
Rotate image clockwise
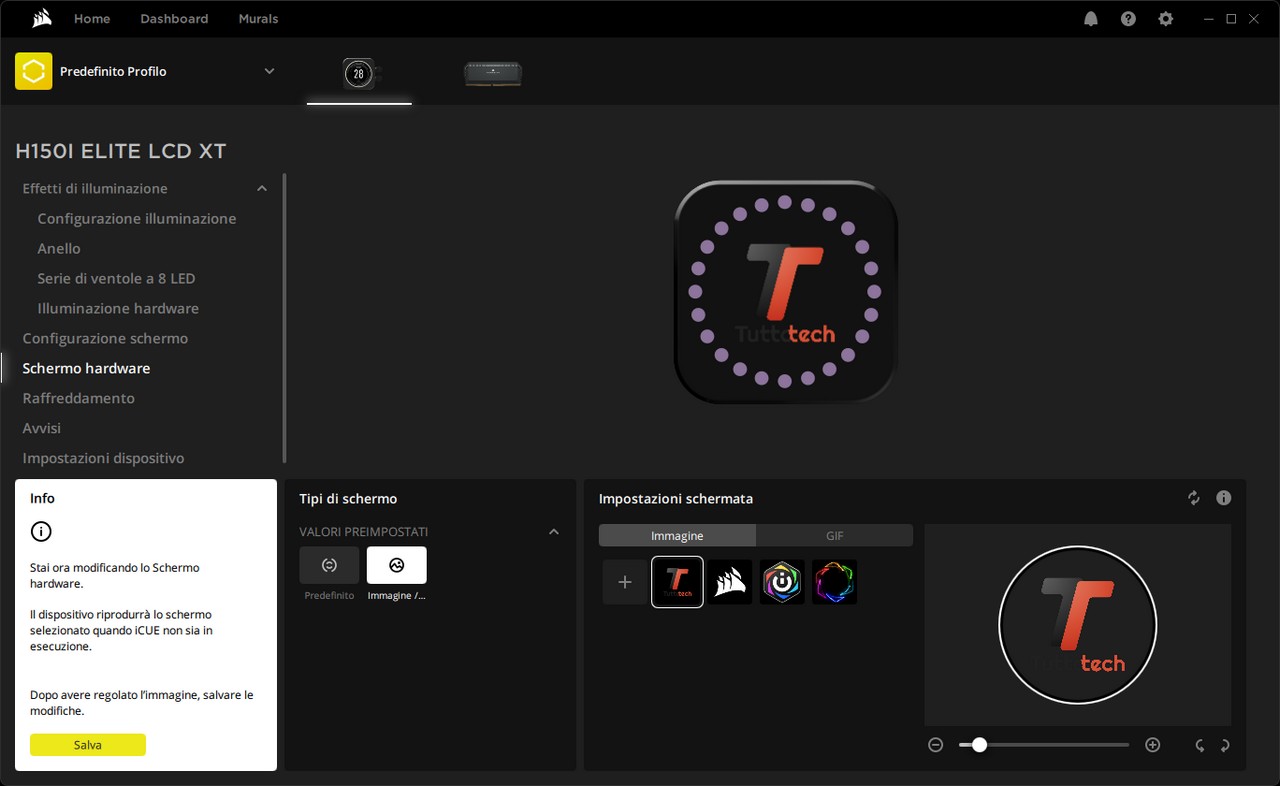pyautogui.click(x=1225, y=745)
